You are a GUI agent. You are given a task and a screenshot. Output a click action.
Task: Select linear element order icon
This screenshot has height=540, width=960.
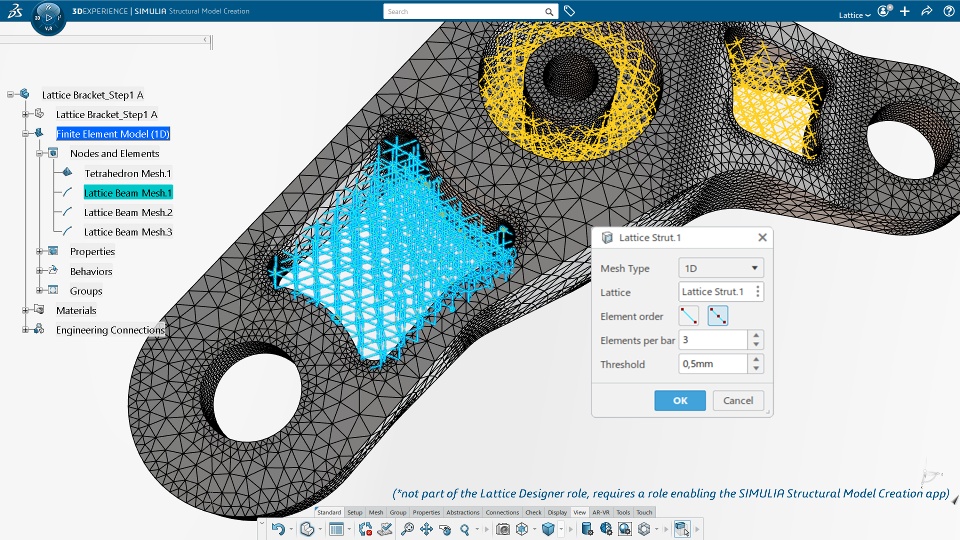coord(689,316)
